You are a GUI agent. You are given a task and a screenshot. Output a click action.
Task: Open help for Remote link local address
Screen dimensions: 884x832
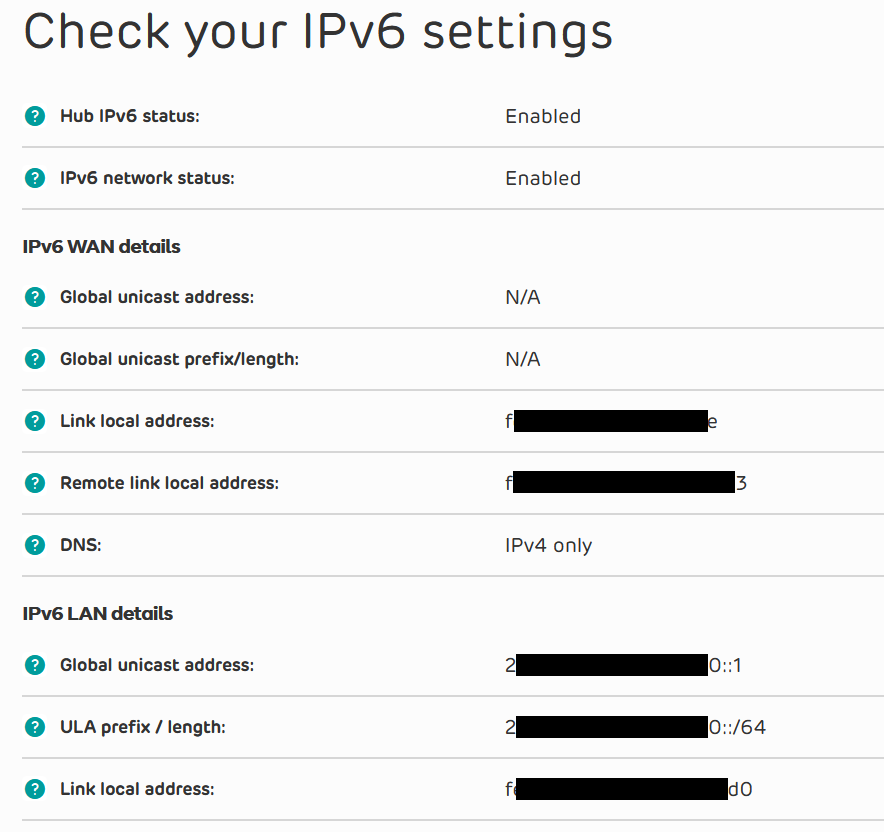tap(35, 483)
